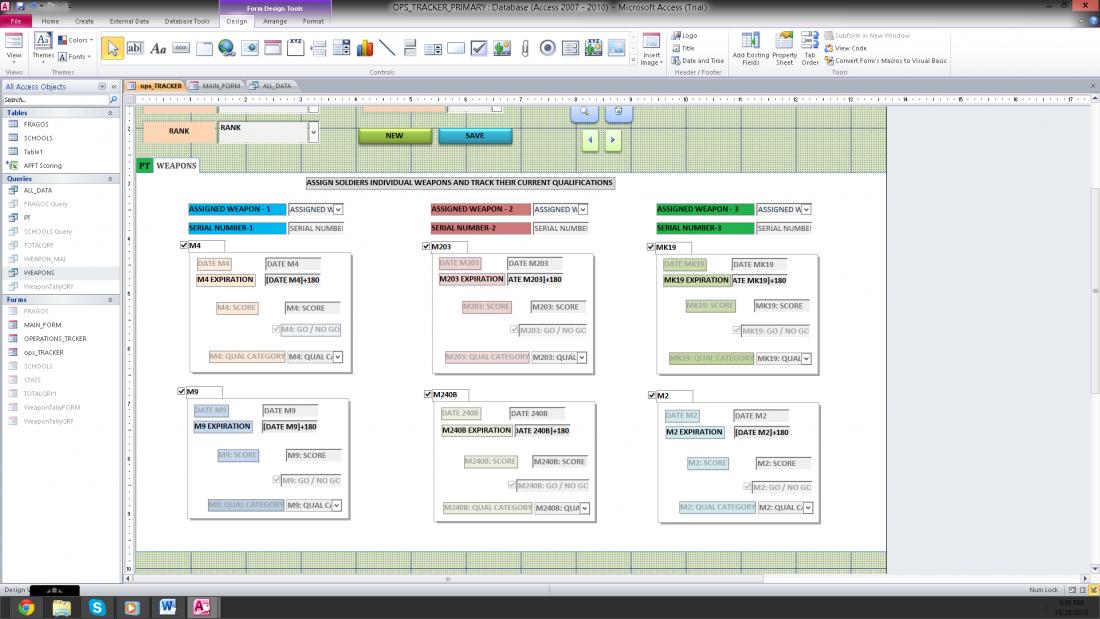Pick the List Box control

433,48
